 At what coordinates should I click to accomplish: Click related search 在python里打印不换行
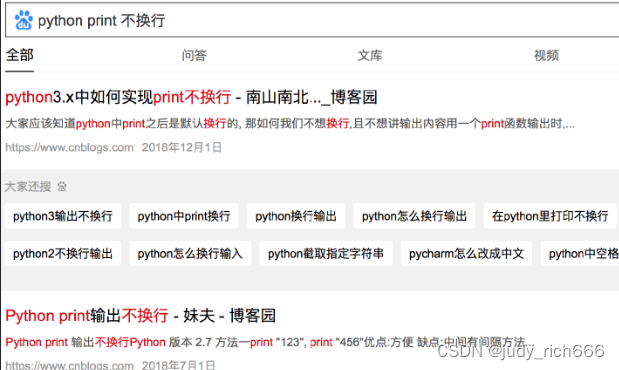[x=550, y=216]
